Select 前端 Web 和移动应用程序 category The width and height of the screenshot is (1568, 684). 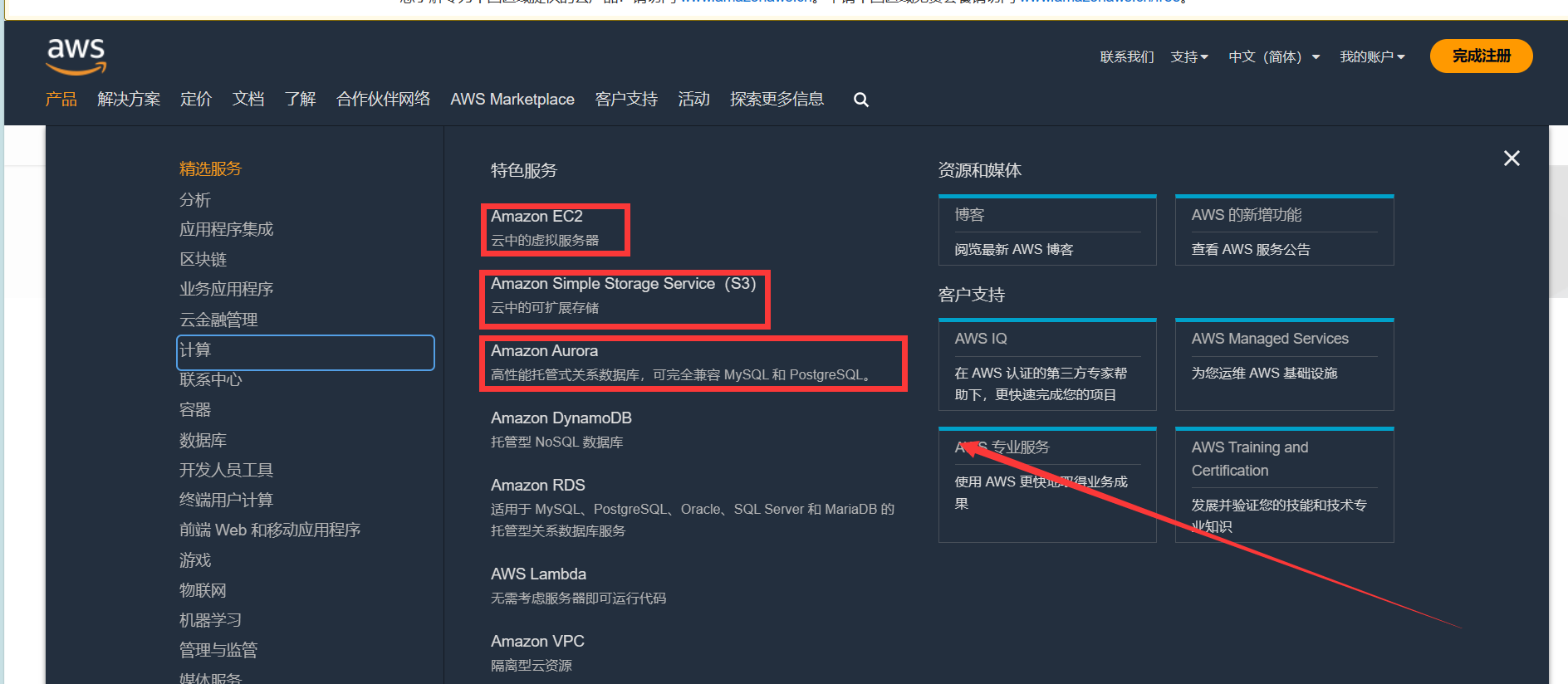pos(270,530)
